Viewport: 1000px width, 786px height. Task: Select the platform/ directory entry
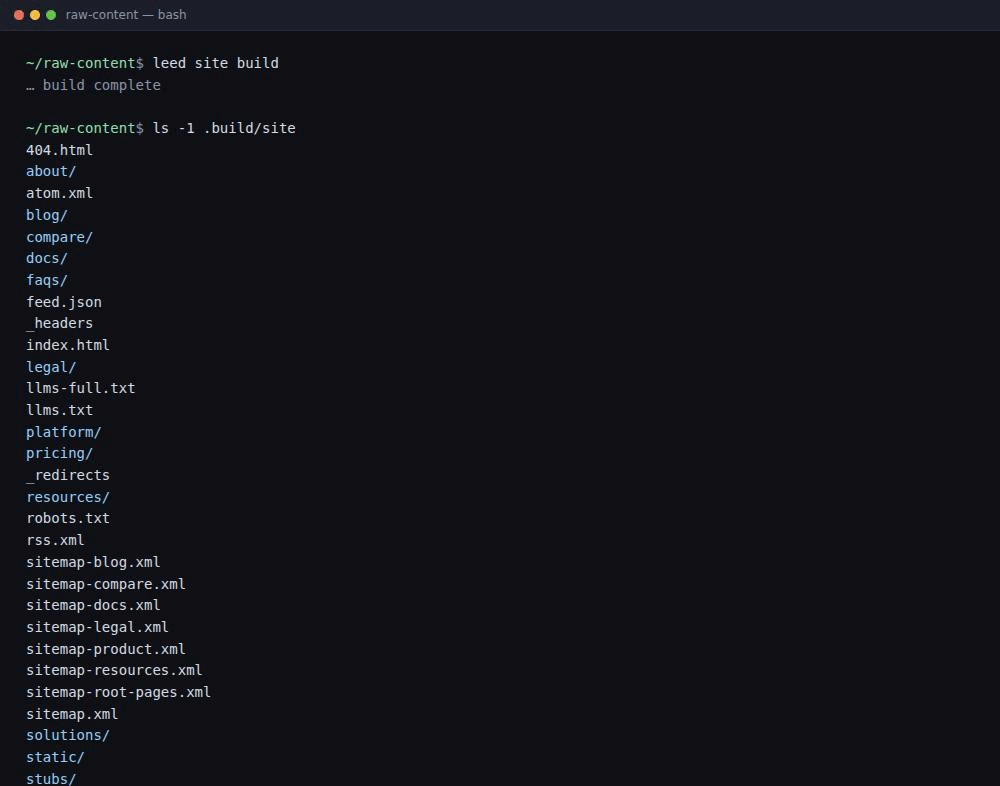(x=64, y=432)
